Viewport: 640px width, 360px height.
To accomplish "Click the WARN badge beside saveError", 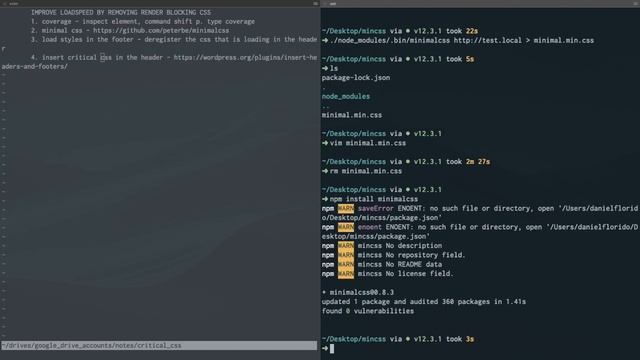I will click(x=346, y=209).
